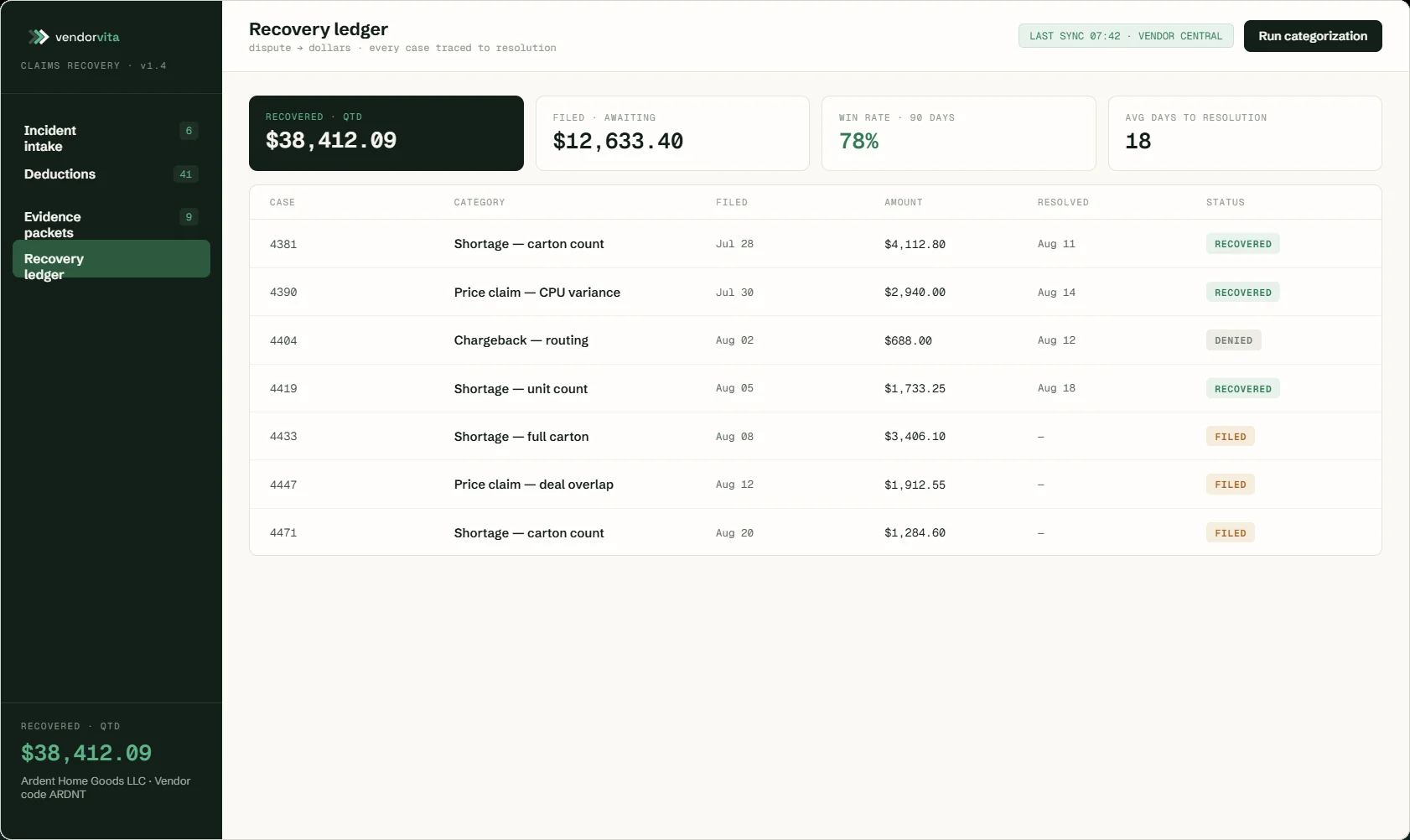Click the amount $1,284.60
The image size is (1410, 840).
click(x=915, y=533)
